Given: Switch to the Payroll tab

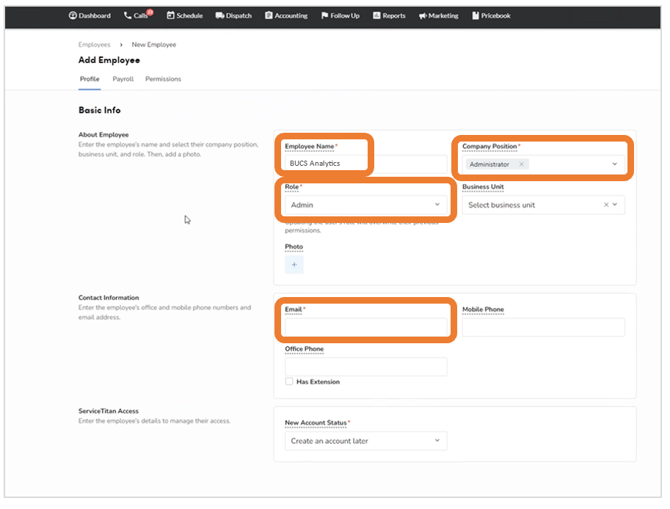Looking at the screenshot, I should point(123,78).
